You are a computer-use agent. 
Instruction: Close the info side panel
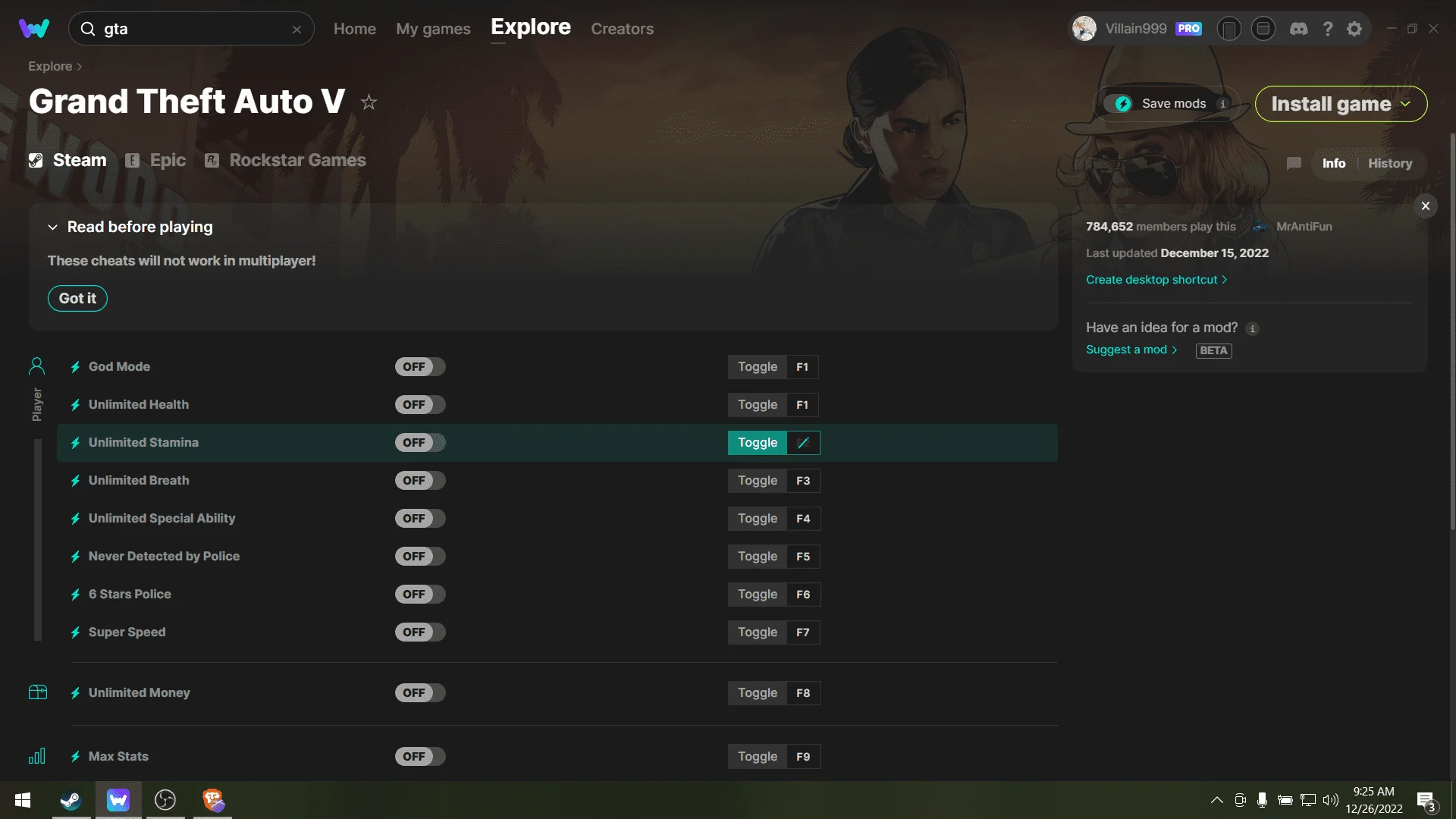[x=1426, y=206]
